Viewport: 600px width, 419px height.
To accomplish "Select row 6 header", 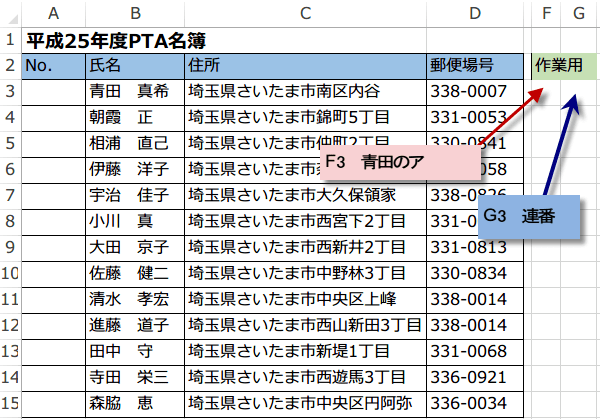I will tap(10, 170).
